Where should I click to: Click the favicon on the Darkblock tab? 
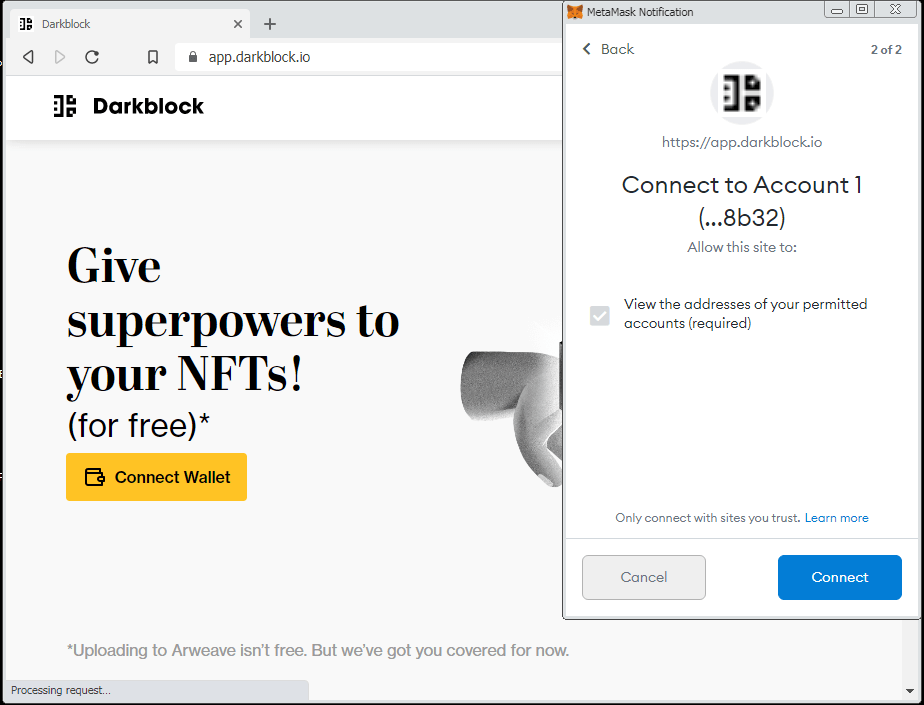[x=26, y=24]
